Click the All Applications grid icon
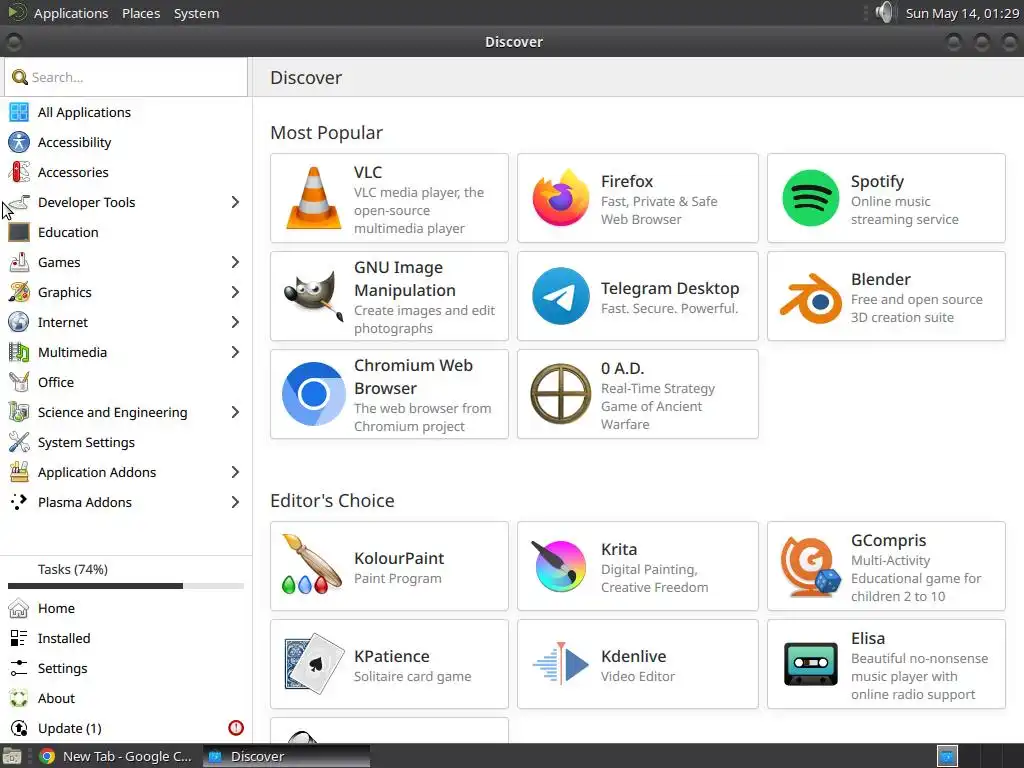Viewport: 1024px width, 768px height. (x=19, y=112)
